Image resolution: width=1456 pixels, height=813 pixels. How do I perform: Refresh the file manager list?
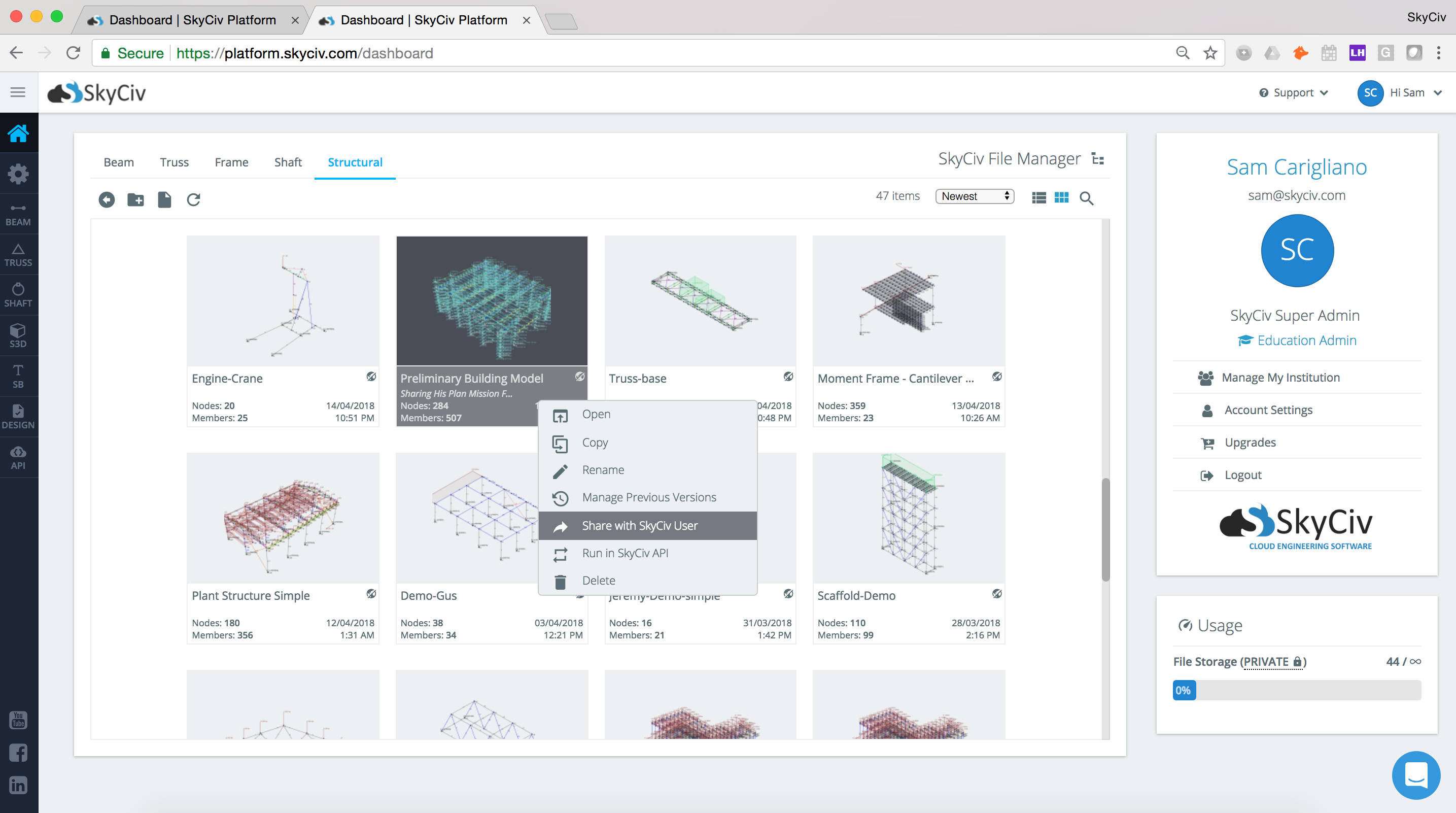point(193,199)
